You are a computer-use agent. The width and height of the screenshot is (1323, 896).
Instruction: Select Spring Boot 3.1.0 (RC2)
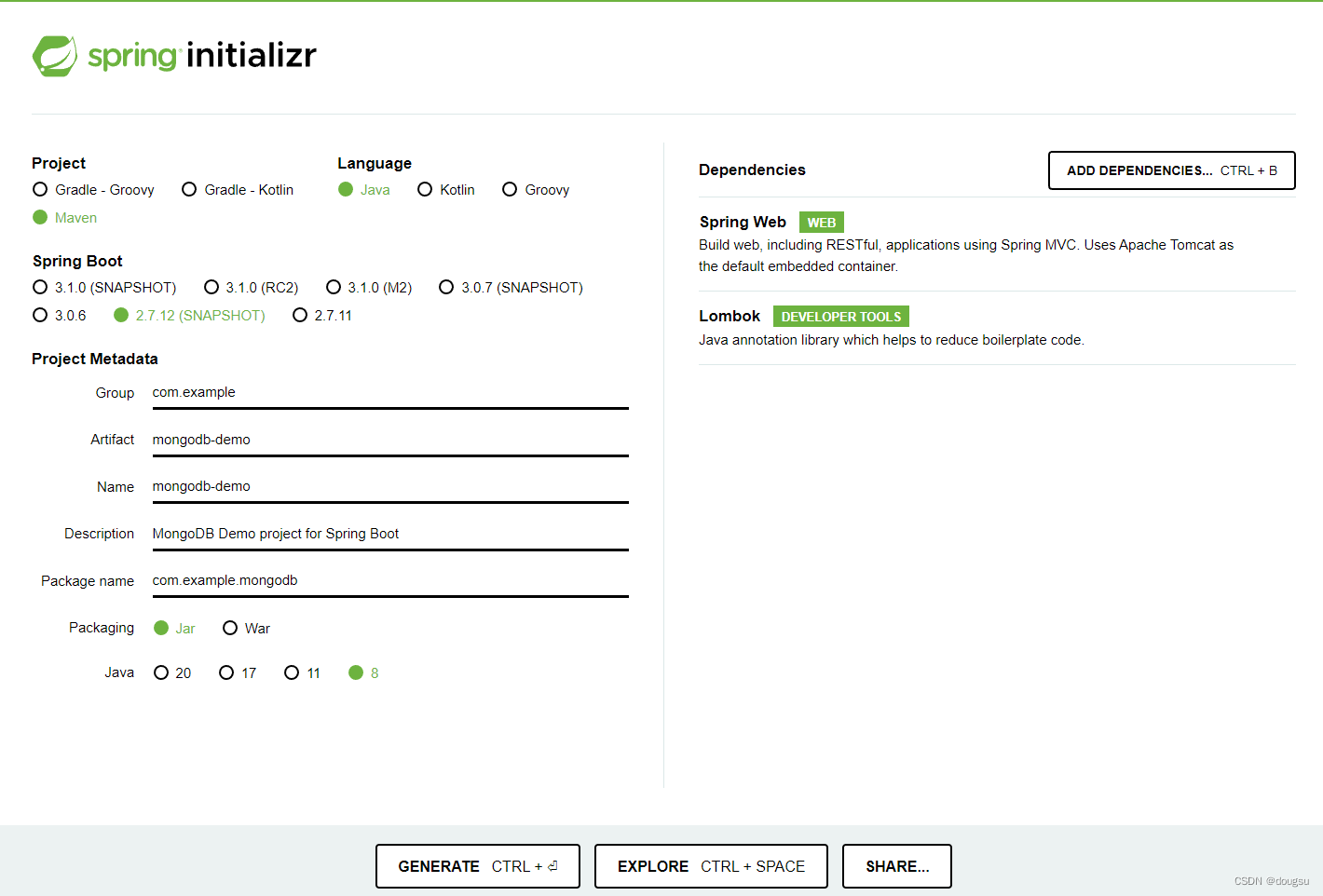coord(252,288)
